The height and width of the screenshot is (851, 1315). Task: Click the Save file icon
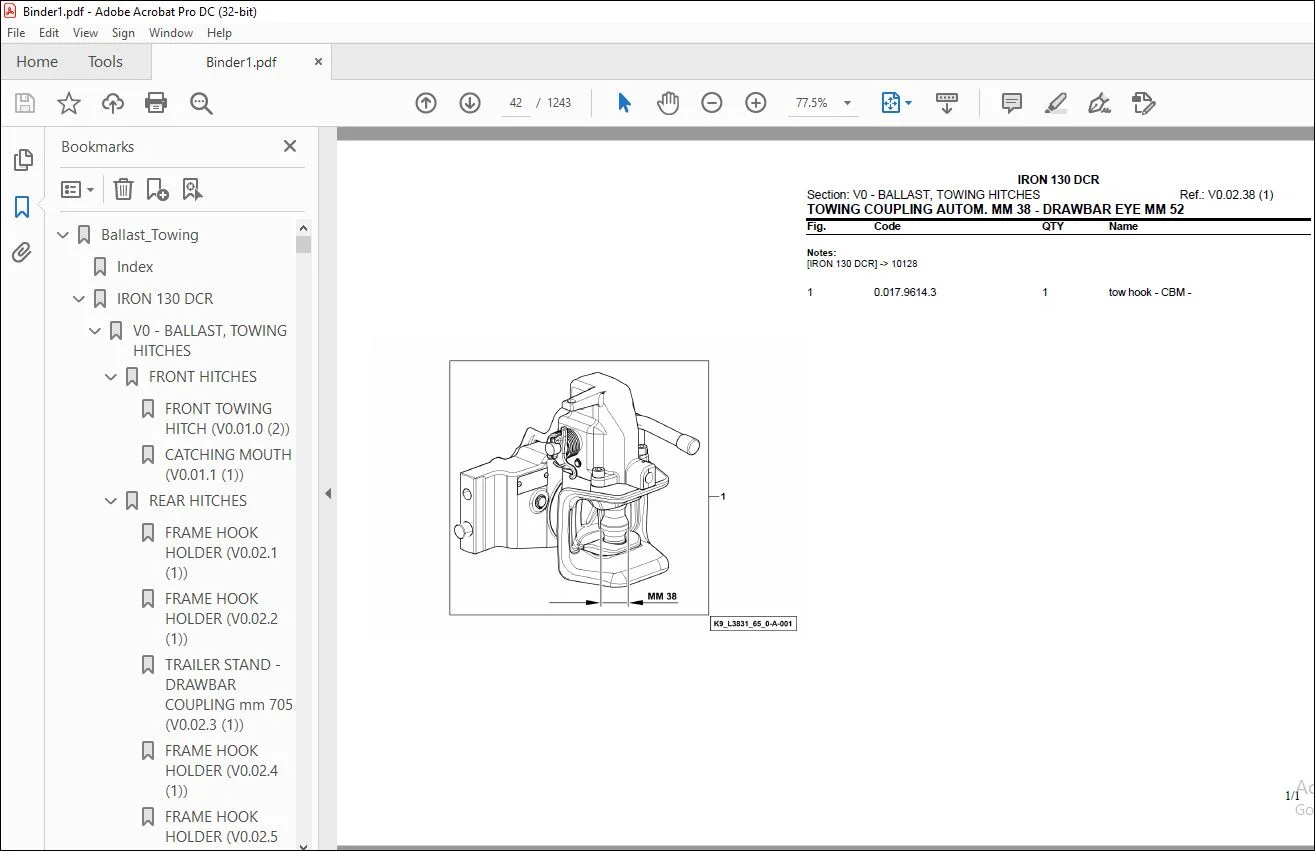coord(25,103)
